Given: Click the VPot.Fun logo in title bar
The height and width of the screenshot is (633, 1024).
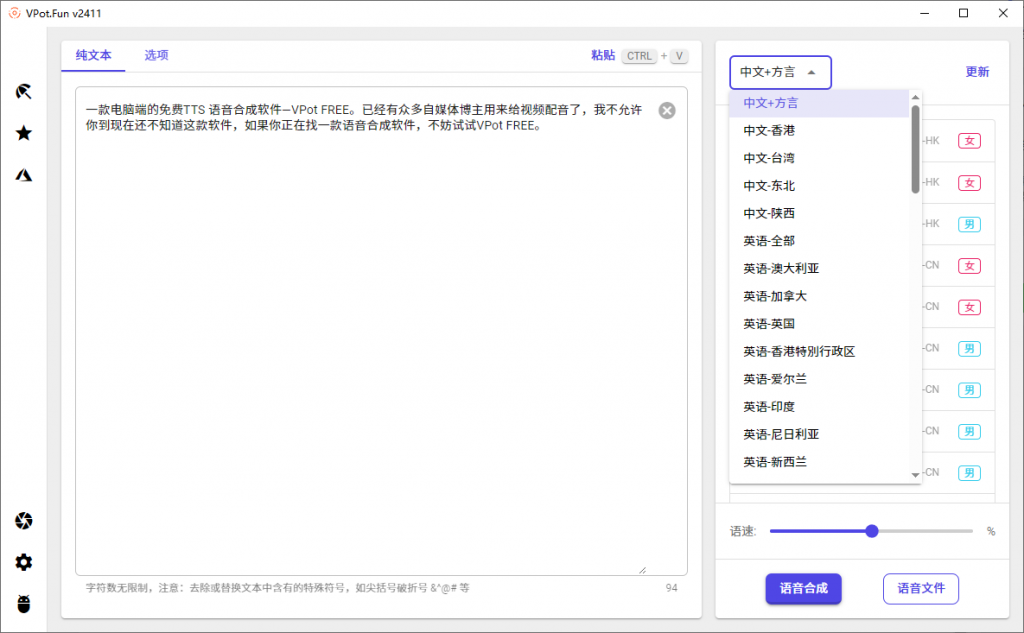Looking at the screenshot, I should click(x=12, y=13).
